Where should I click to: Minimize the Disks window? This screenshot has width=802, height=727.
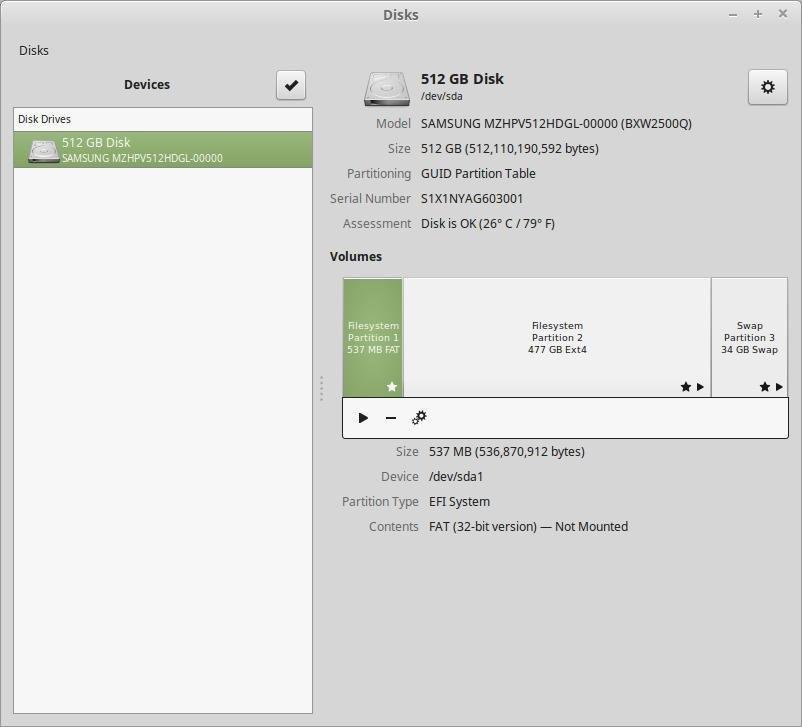[x=733, y=15]
